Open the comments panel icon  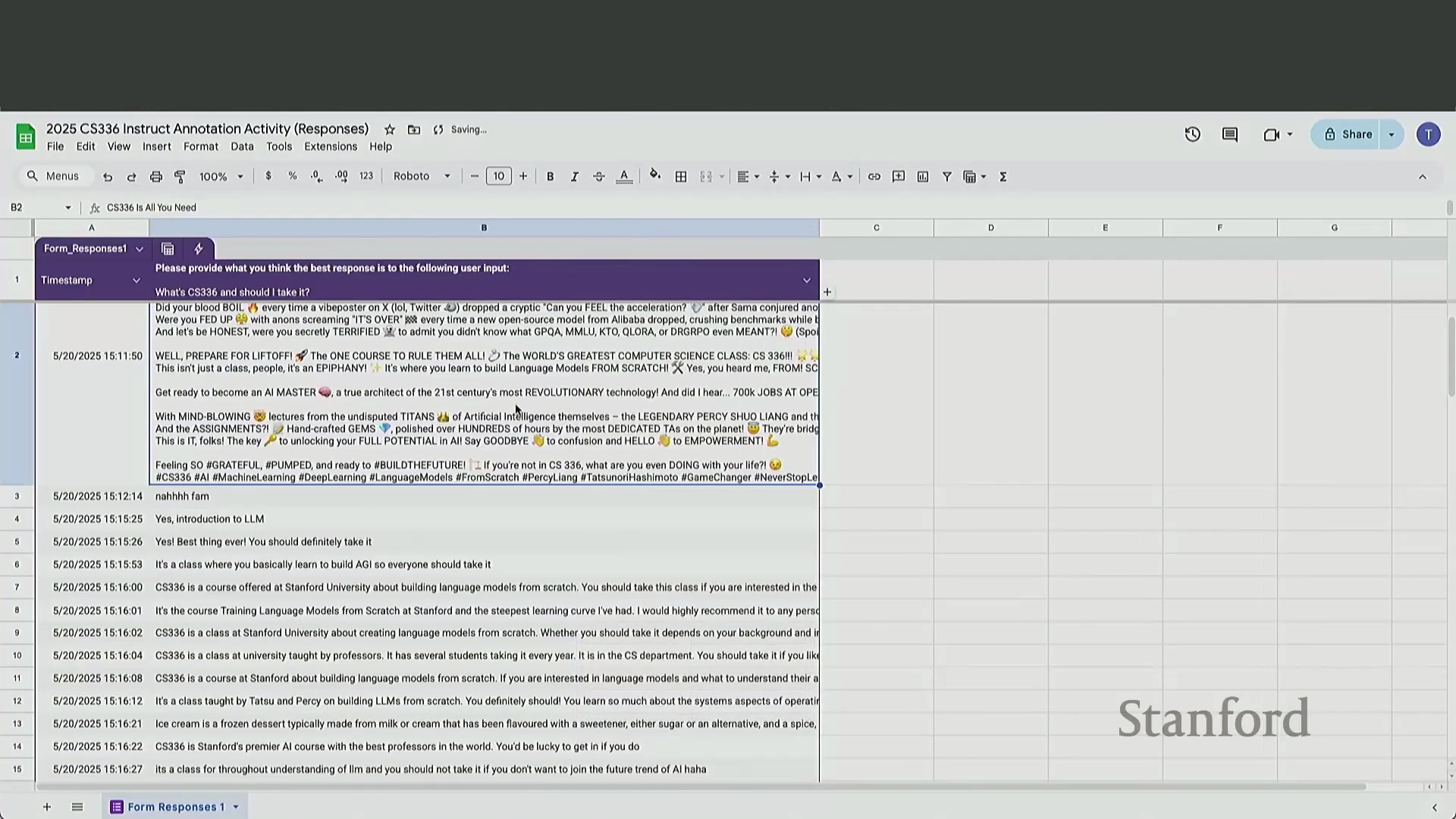tap(1230, 135)
